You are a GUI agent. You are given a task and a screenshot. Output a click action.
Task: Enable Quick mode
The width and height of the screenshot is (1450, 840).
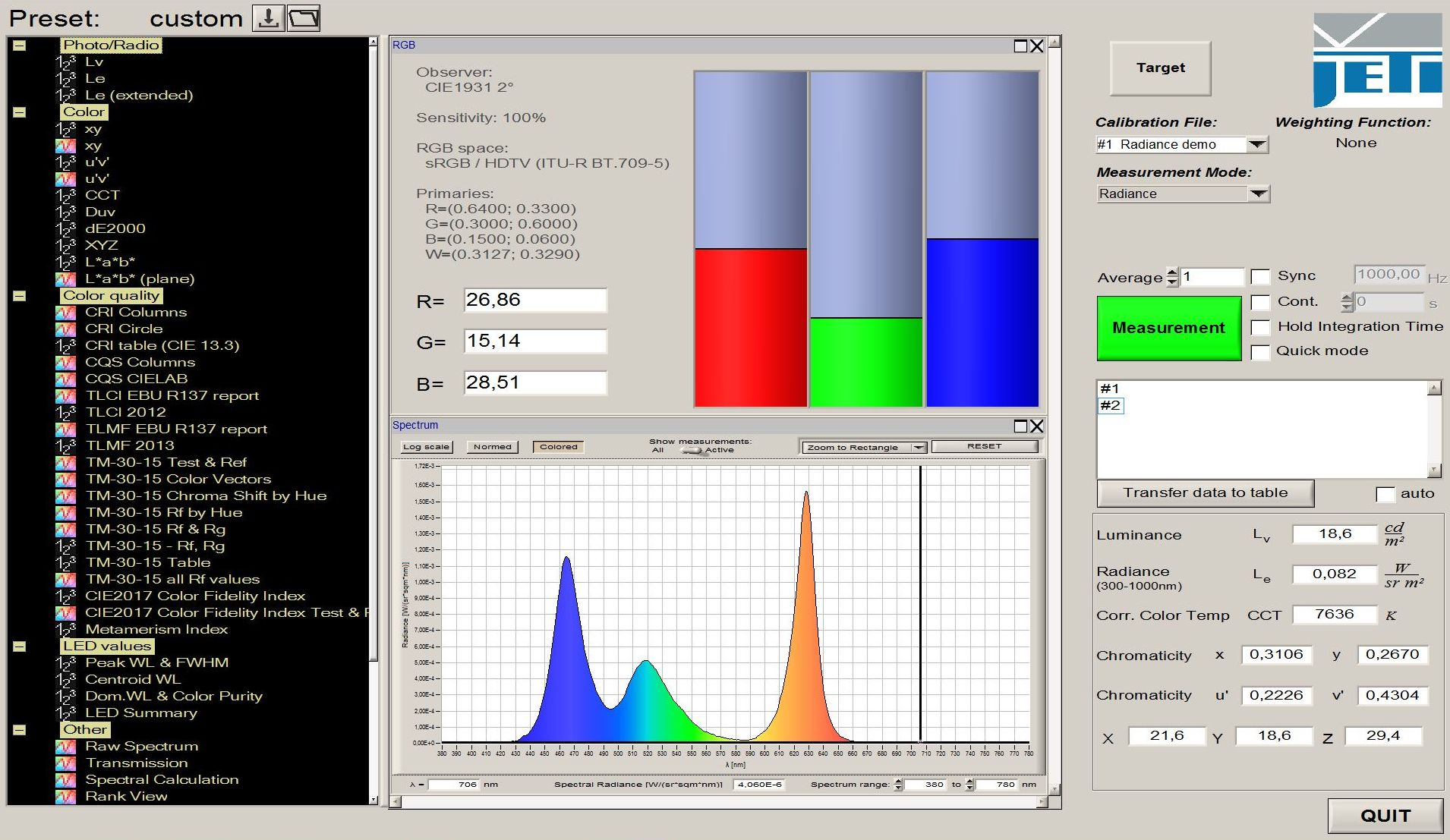tap(1260, 352)
